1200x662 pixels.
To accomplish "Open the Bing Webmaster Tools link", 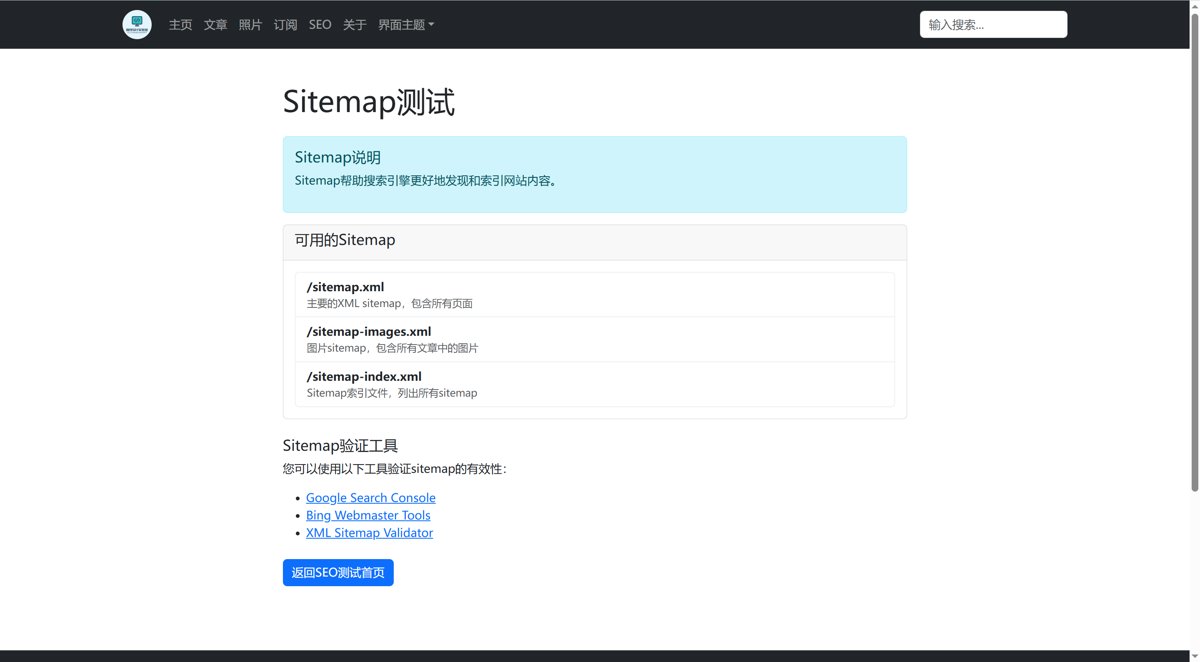I will click(368, 516).
